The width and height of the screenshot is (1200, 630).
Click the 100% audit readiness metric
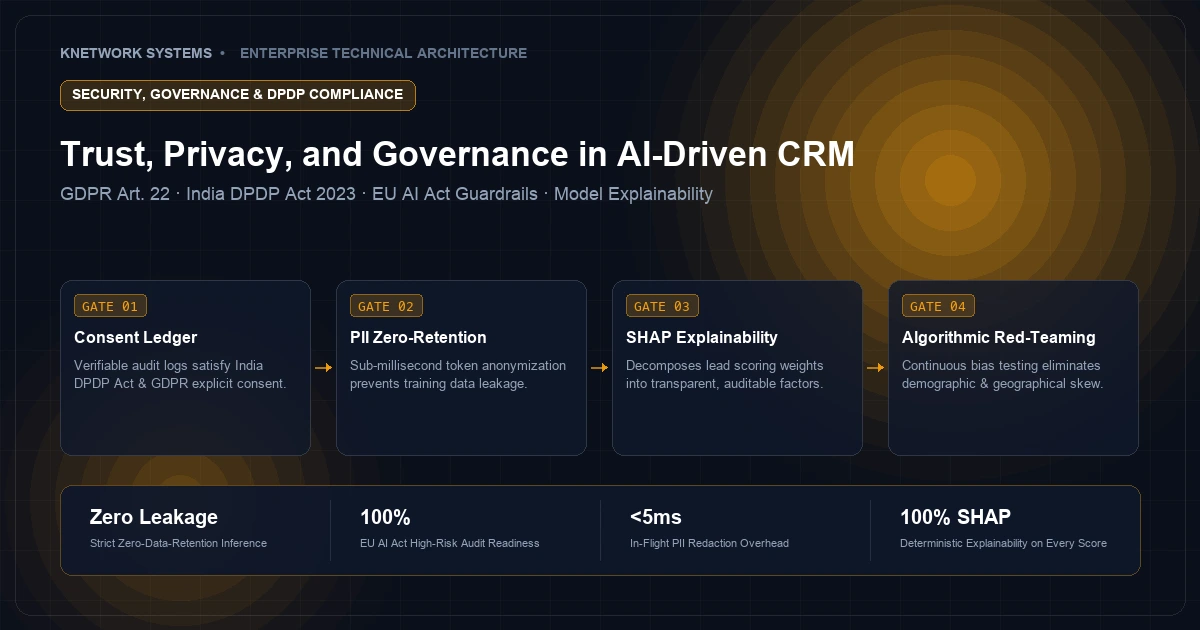point(385,517)
